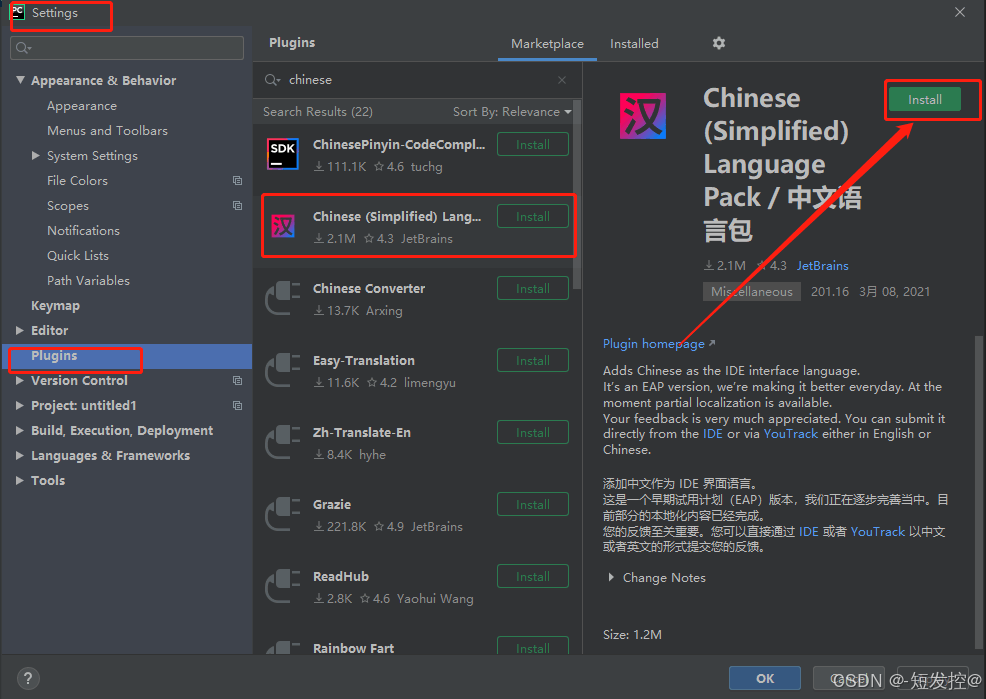
Task: Expand the System Settings tree node
Action: click(36, 155)
